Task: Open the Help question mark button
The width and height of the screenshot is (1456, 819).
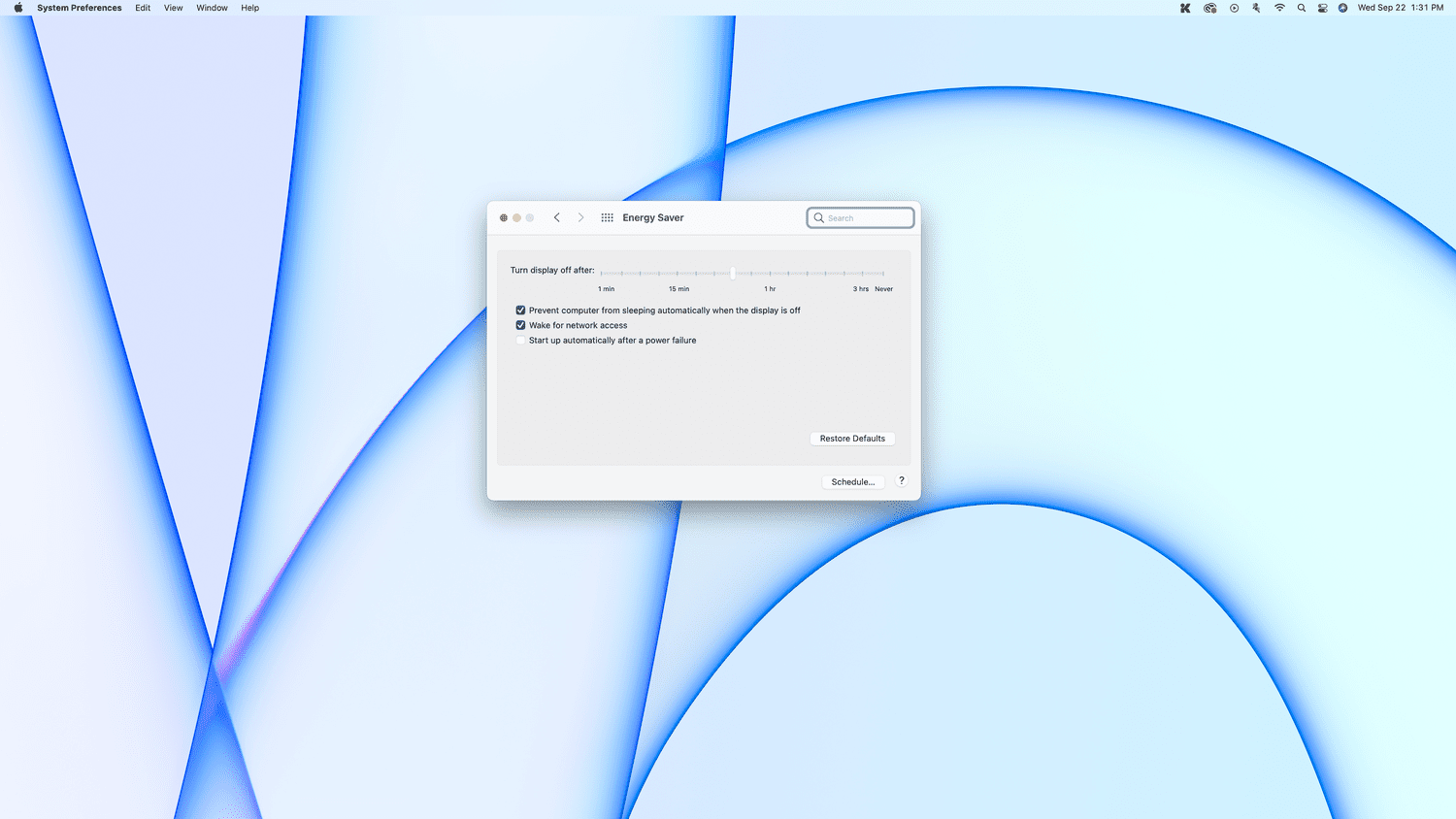Action: pyautogui.click(x=901, y=481)
